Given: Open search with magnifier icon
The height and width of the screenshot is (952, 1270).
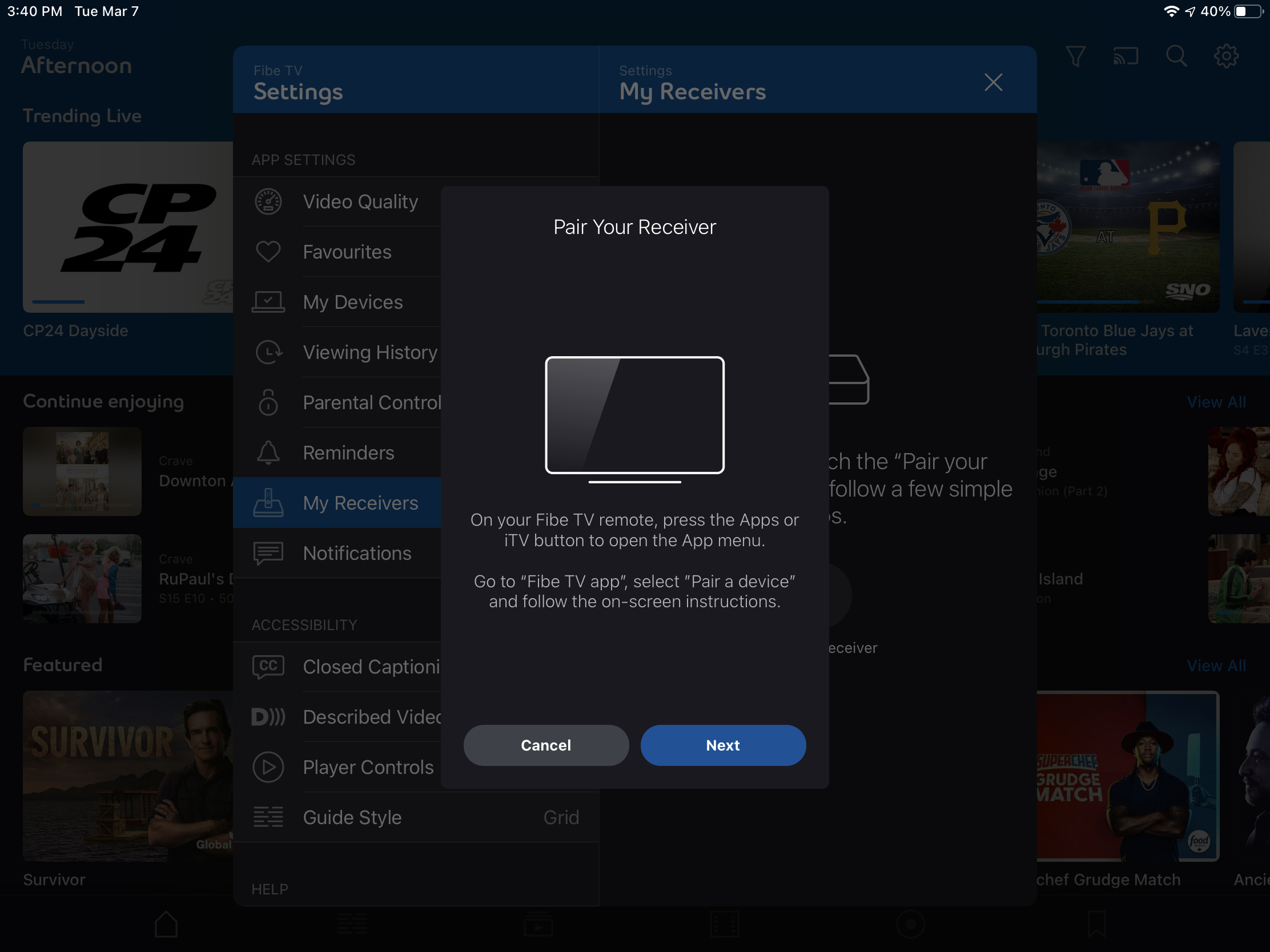Looking at the screenshot, I should coord(1176,56).
